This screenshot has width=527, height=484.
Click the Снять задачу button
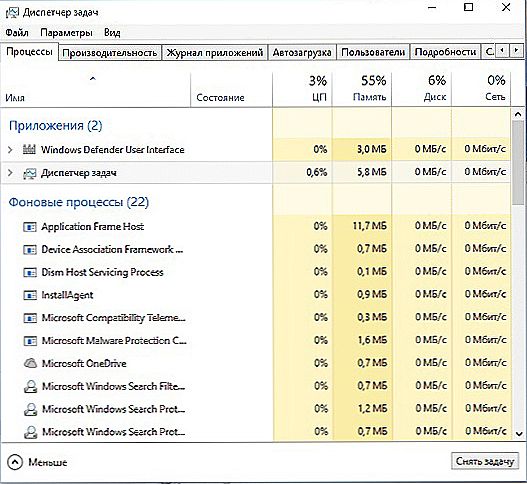tap(485, 461)
